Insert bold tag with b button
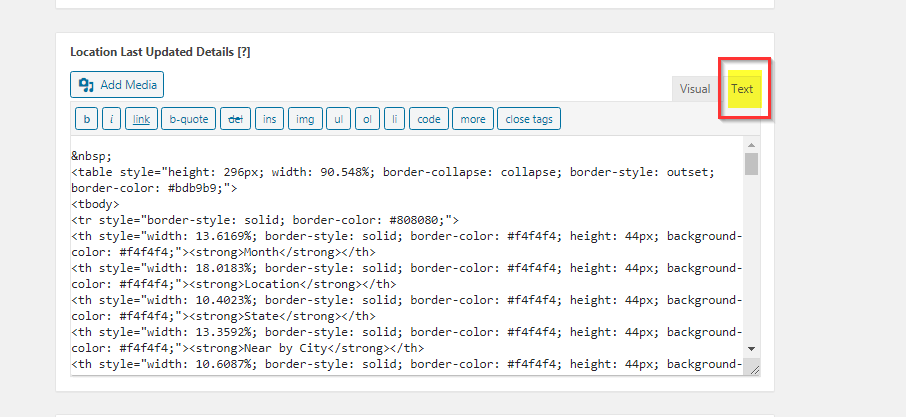Image resolution: width=906 pixels, height=417 pixels. pyautogui.click(x=86, y=120)
